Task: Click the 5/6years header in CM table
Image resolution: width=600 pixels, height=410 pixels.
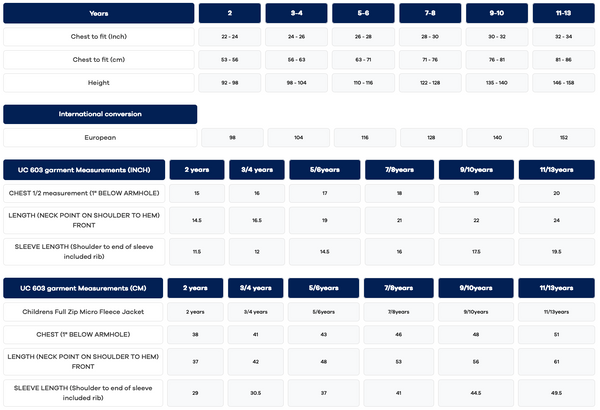Action: [323, 288]
